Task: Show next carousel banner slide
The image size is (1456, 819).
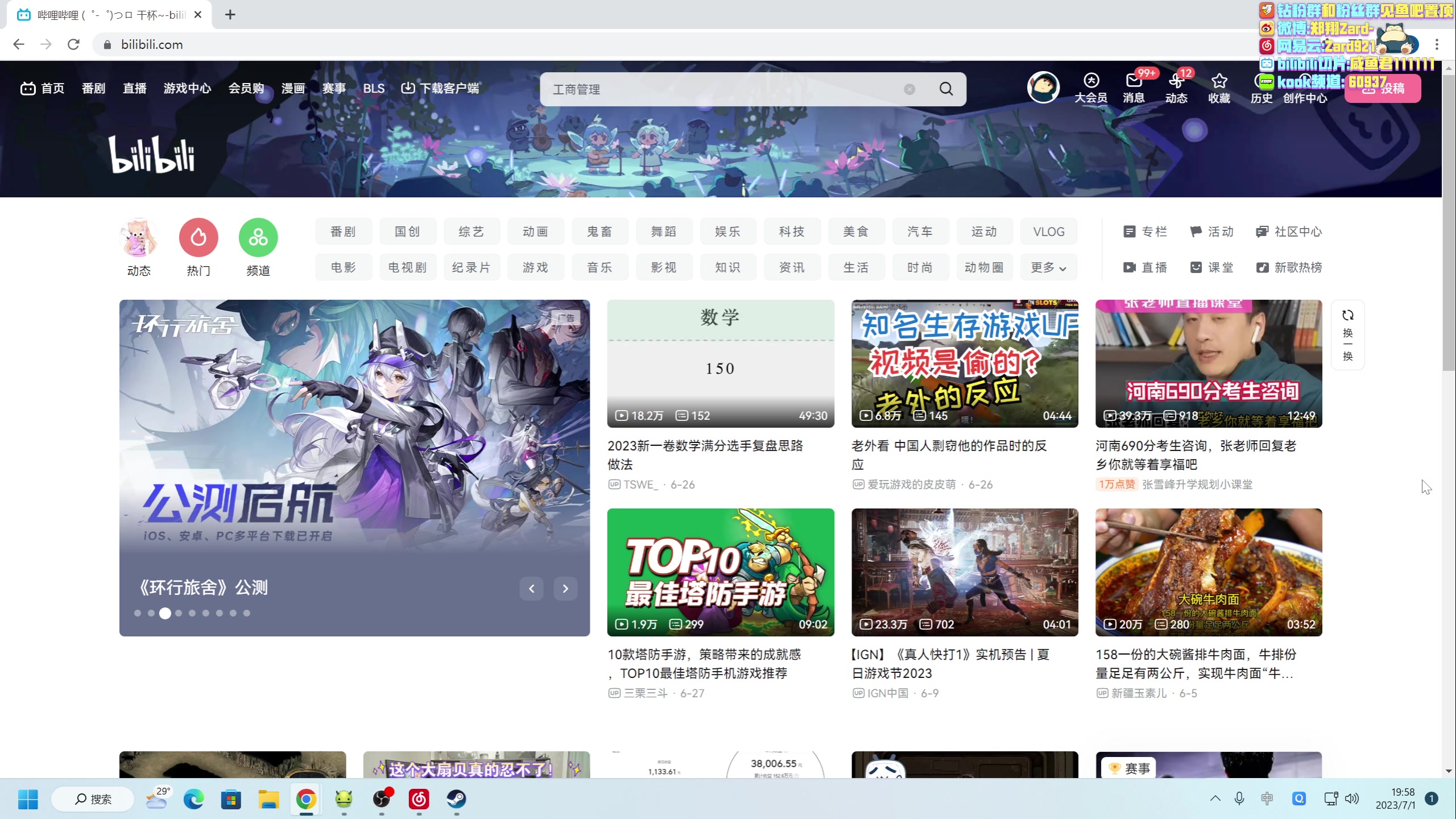Action: click(565, 589)
